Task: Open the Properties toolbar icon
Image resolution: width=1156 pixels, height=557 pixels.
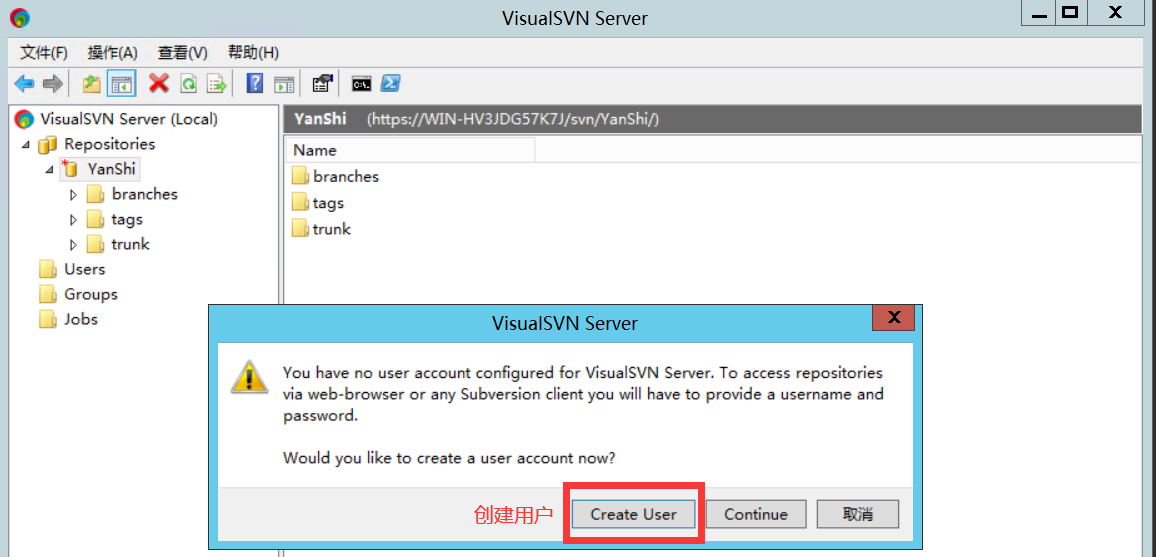Action: tap(322, 83)
